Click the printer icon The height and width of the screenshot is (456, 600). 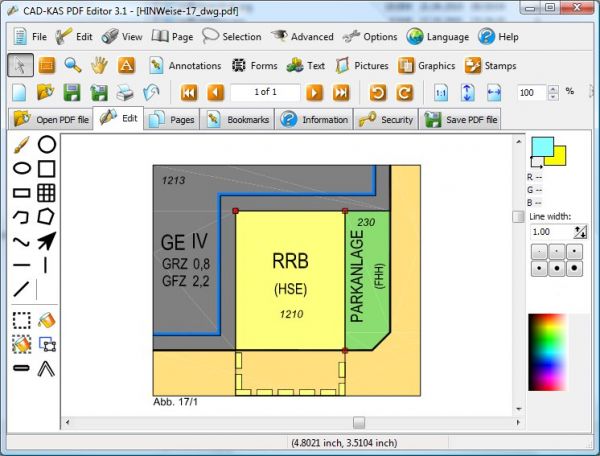[124, 93]
